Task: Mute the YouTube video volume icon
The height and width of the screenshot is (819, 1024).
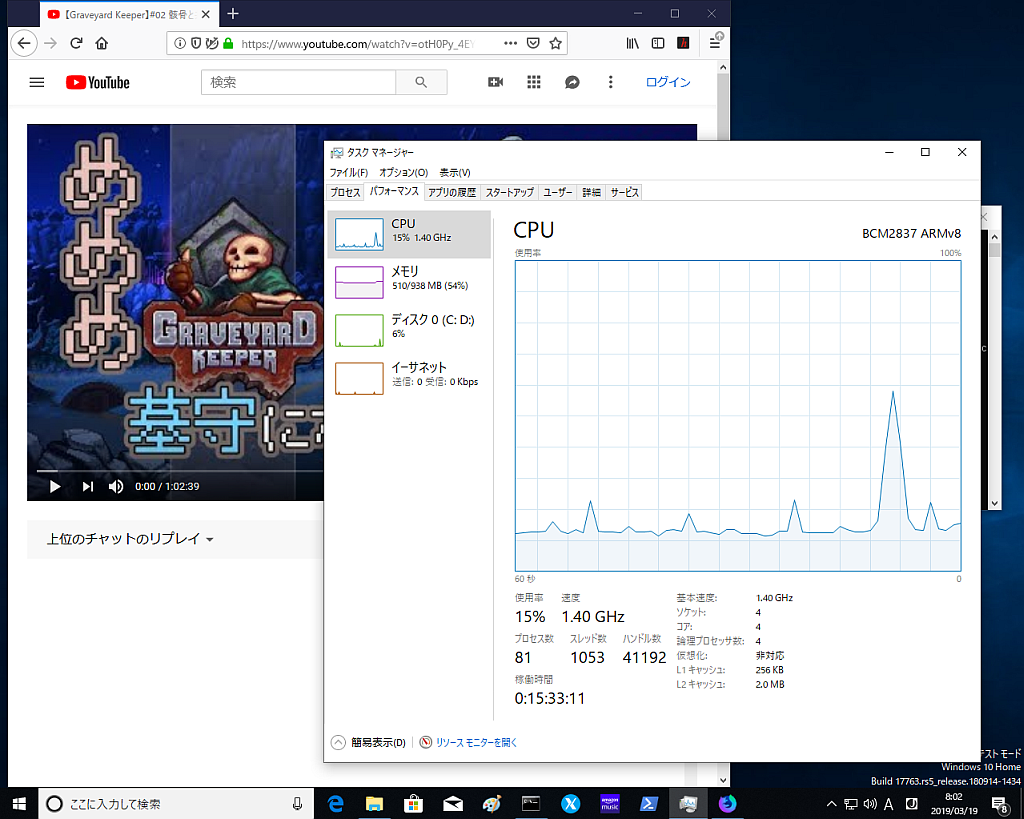Action: click(116, 487)
